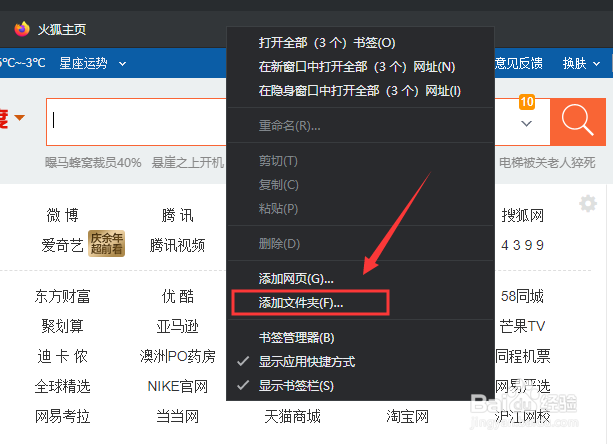Click the 庆余年超前看 promo badge
Screen dimensions: 613x444
coord(106,243)
